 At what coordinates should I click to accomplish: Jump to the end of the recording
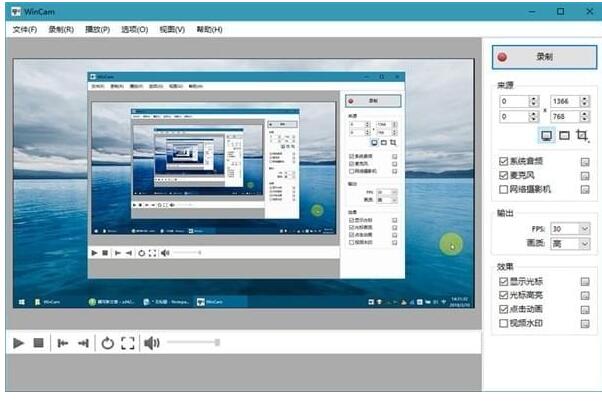click(x=83, y=343)
